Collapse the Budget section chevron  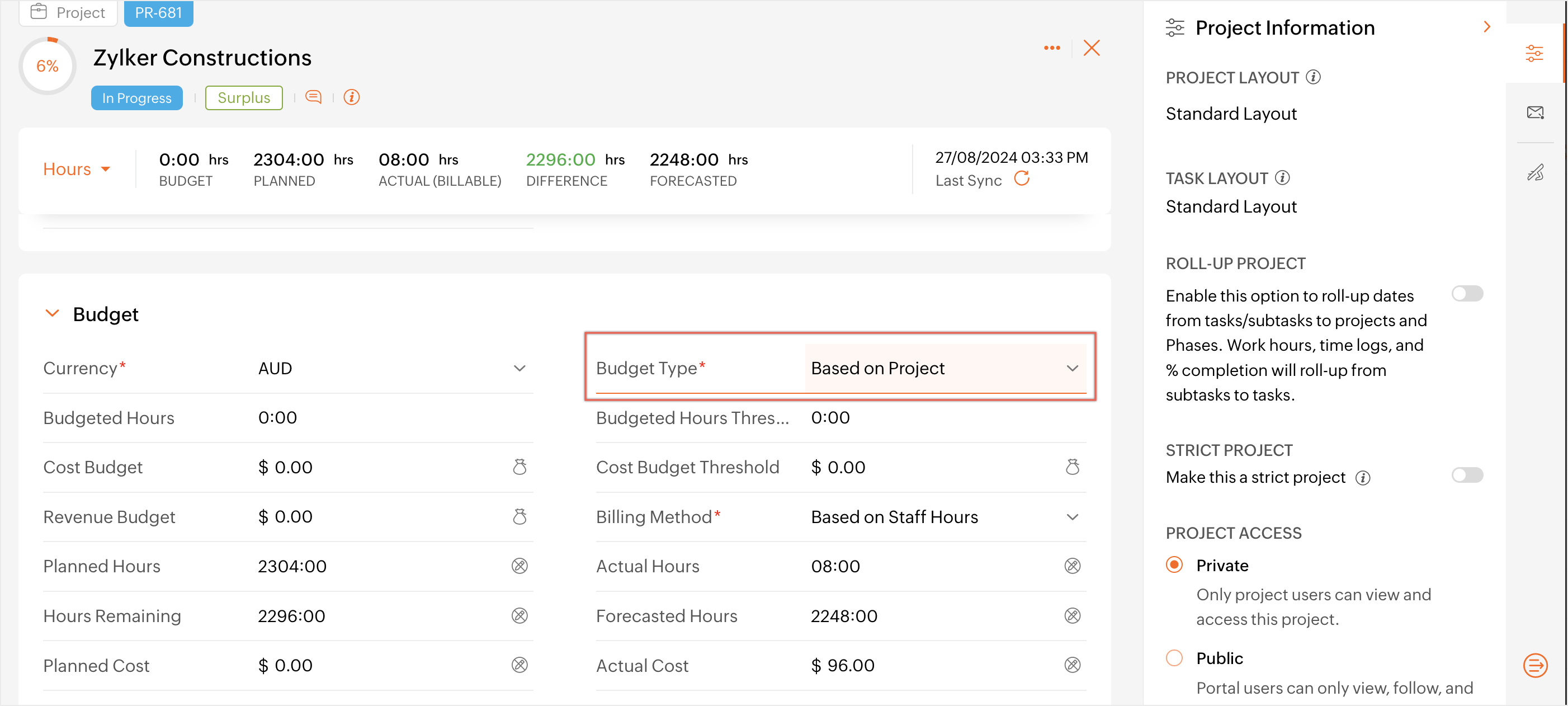[x=53, y=313]
